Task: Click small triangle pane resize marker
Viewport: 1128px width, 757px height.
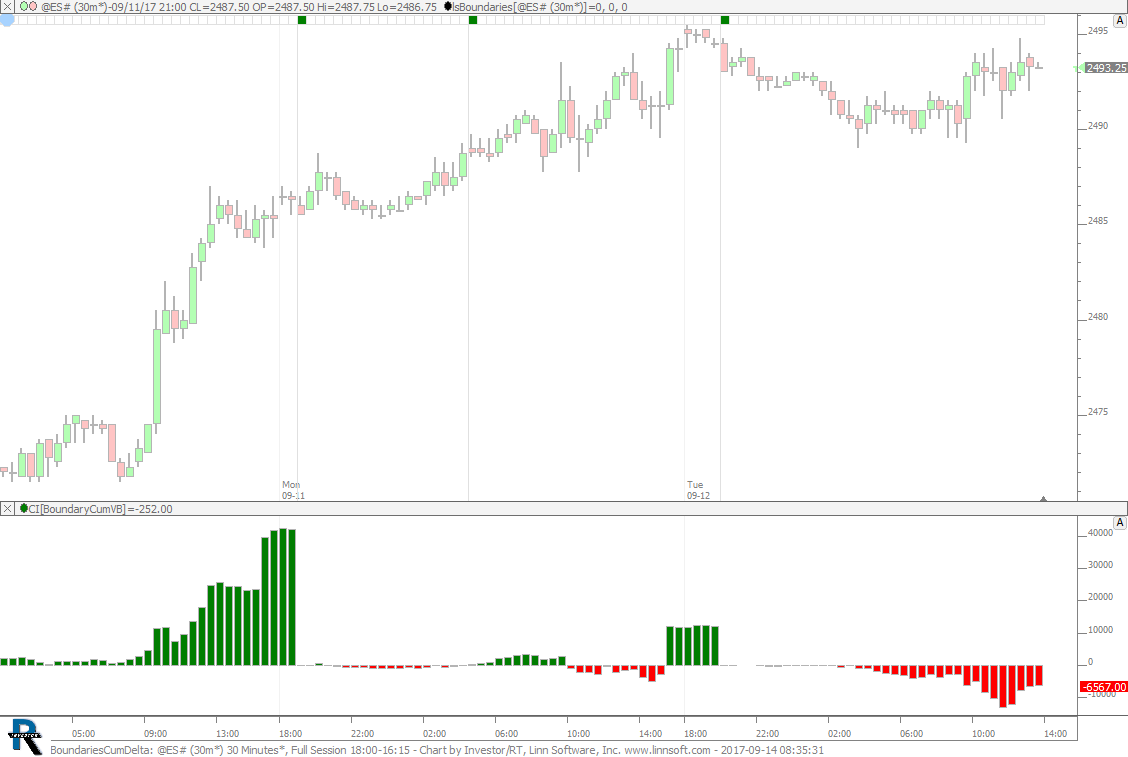Action: [x=1043, y=498]
